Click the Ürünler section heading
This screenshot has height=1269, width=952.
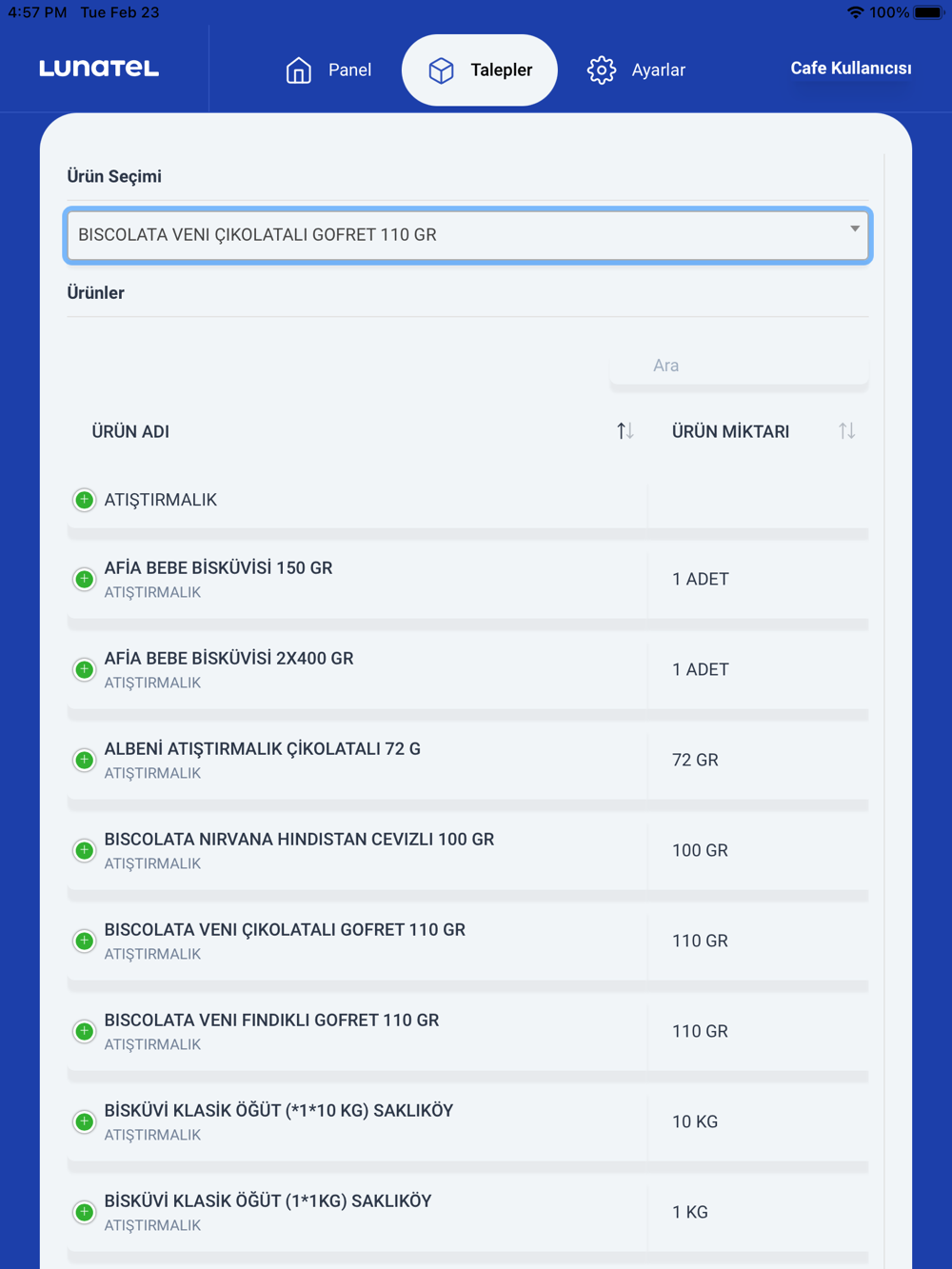95,292
